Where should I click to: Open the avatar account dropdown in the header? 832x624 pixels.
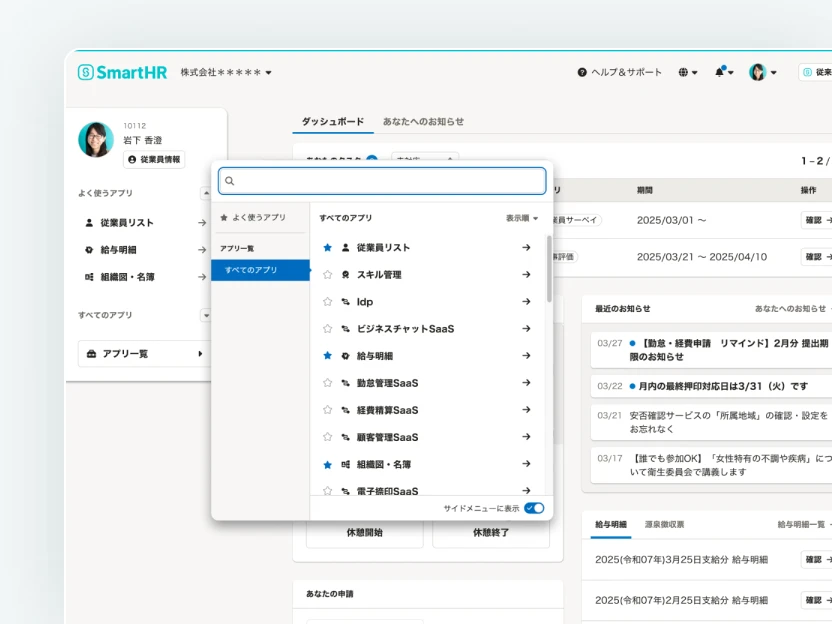coord(757,70)
